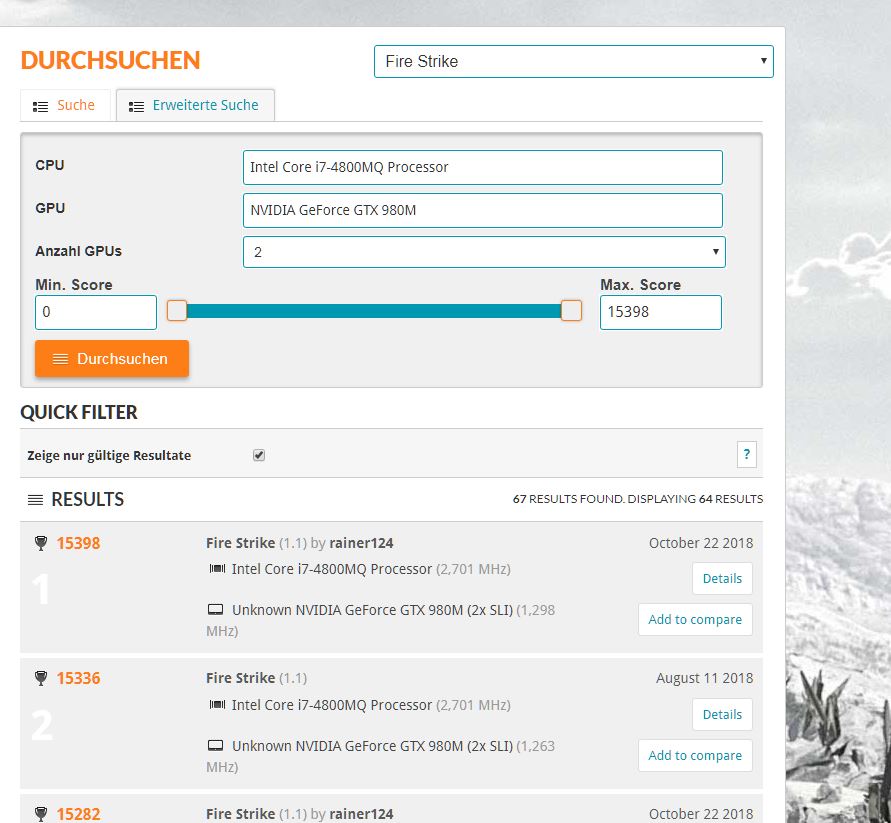
Task: Click the trophy icon beside score 15282
Action: click(x=41, y=814)
